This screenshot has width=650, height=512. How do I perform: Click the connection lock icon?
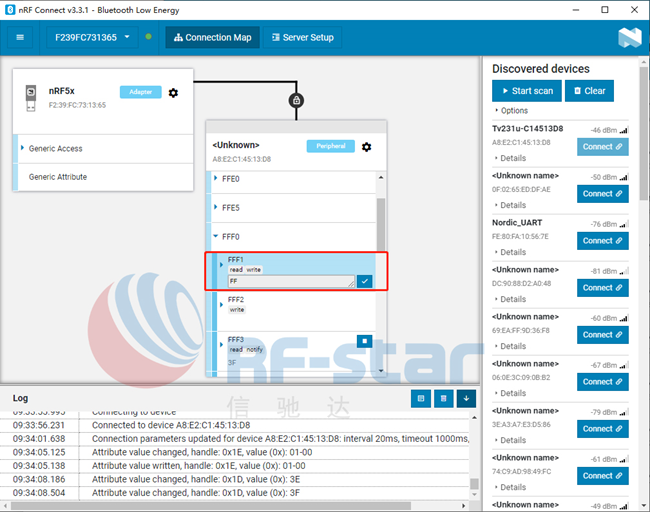click(296, 100)
